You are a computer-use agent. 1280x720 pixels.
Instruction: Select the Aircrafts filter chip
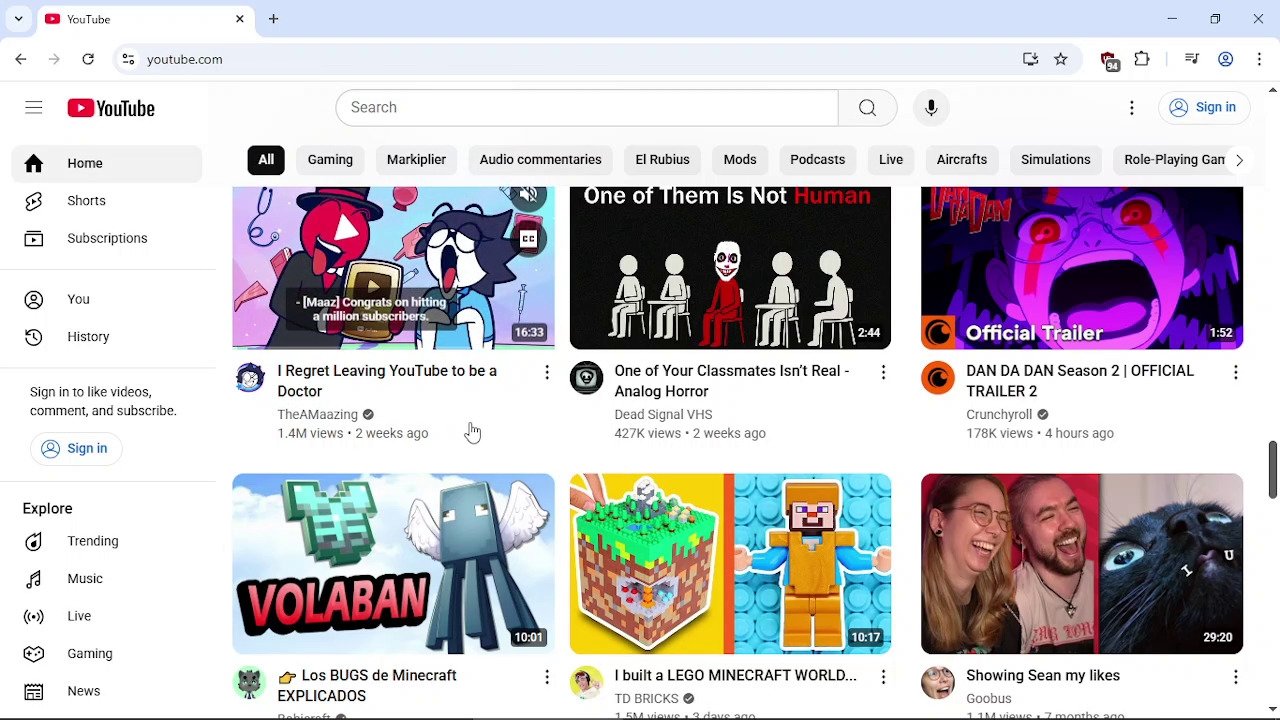coord(962,160)
